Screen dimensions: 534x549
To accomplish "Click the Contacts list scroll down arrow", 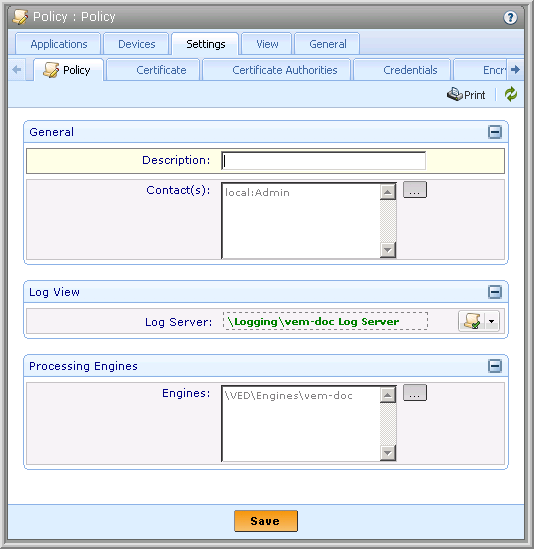I will pyautogui.click(x=388, y=250).
